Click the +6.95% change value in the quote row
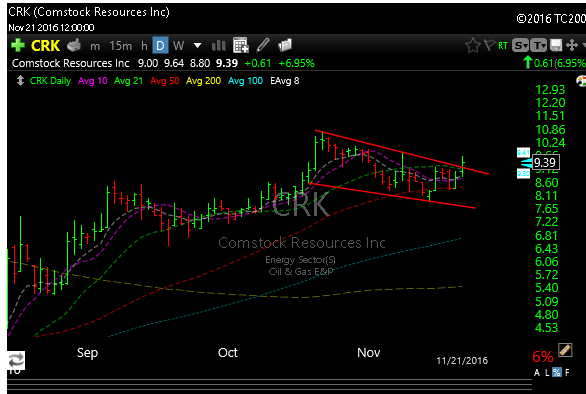 (297, 63)
